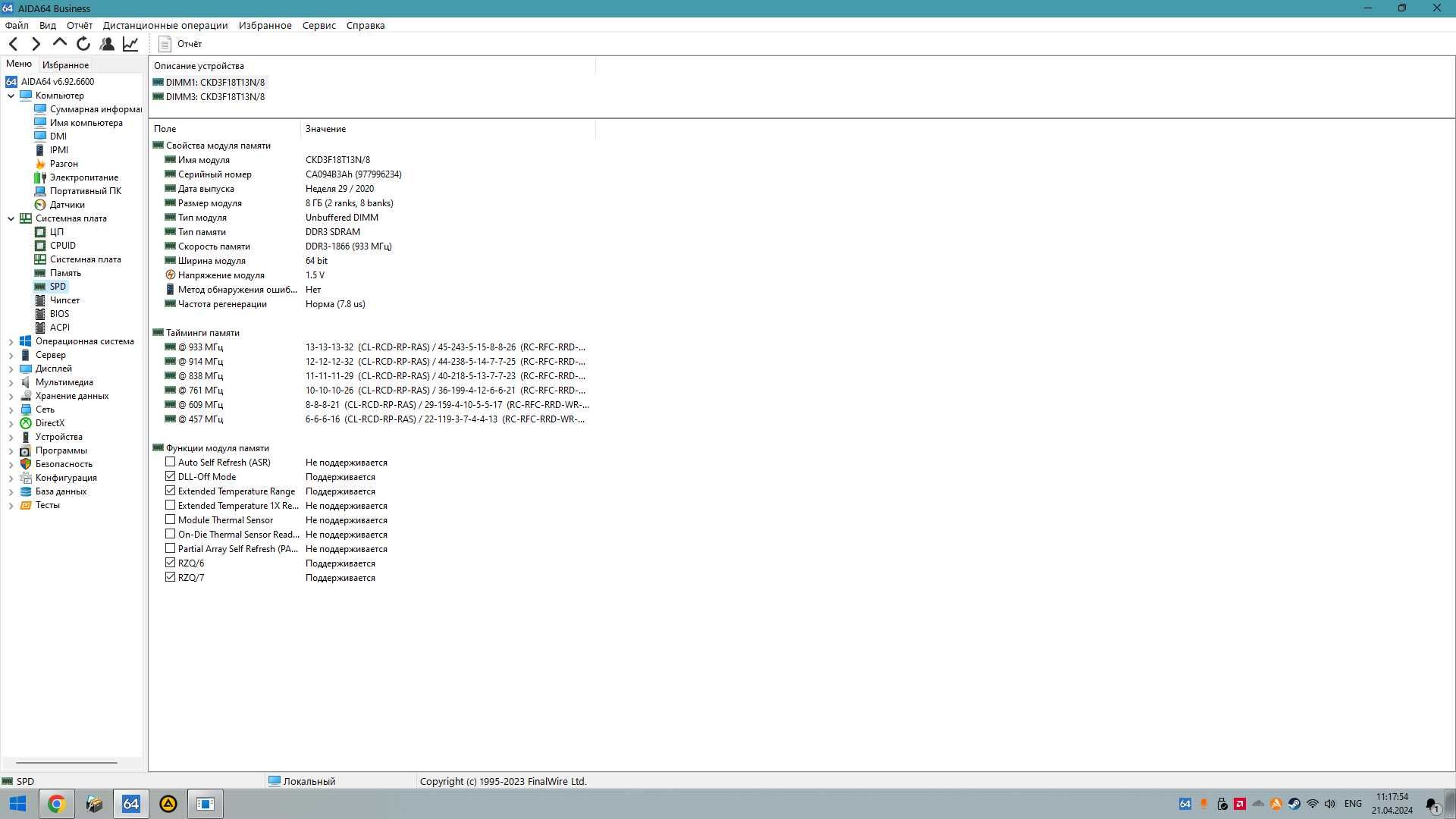Open the ЦП processor icon item
This screenshot has width=1456, height=819.
[x=40, y=232]
